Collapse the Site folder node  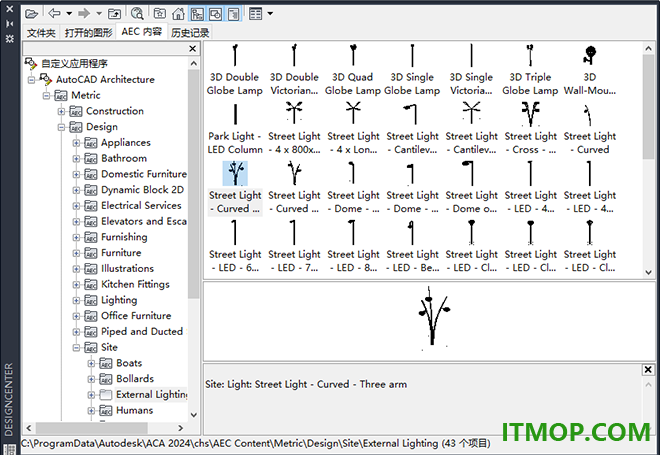76,348
